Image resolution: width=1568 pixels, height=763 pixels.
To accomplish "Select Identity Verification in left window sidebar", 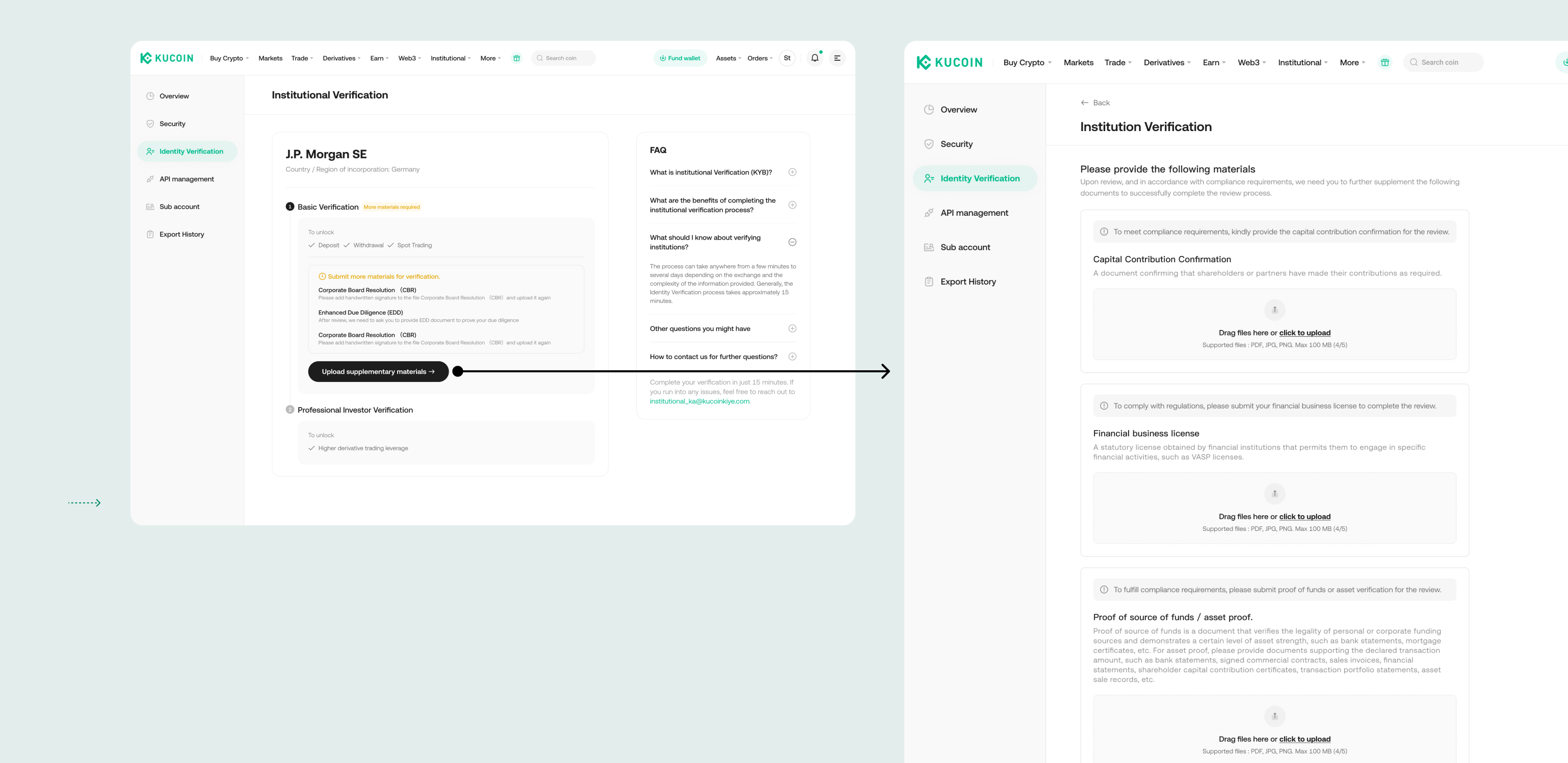I will point(187,151).
